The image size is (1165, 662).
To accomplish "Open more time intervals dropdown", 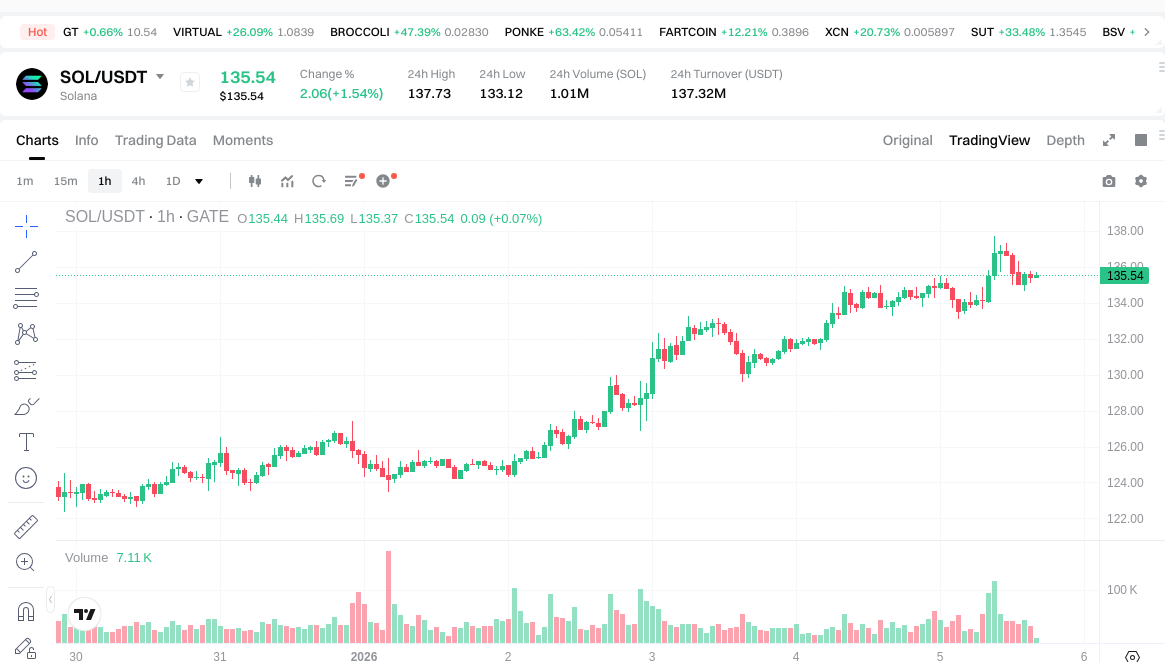I will pos(199,181).
